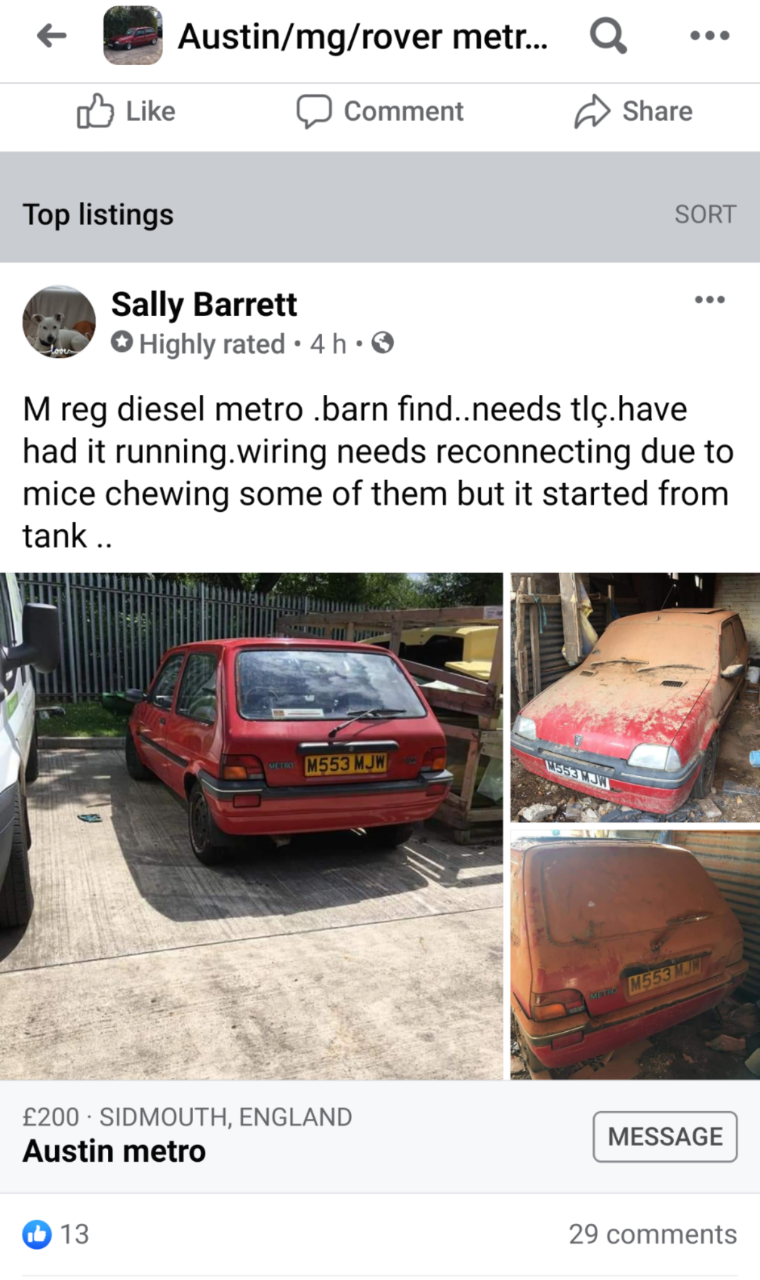The image size is (760, 1280).
Task: Tap the public globe privacy icon
Action: (382, 344)
